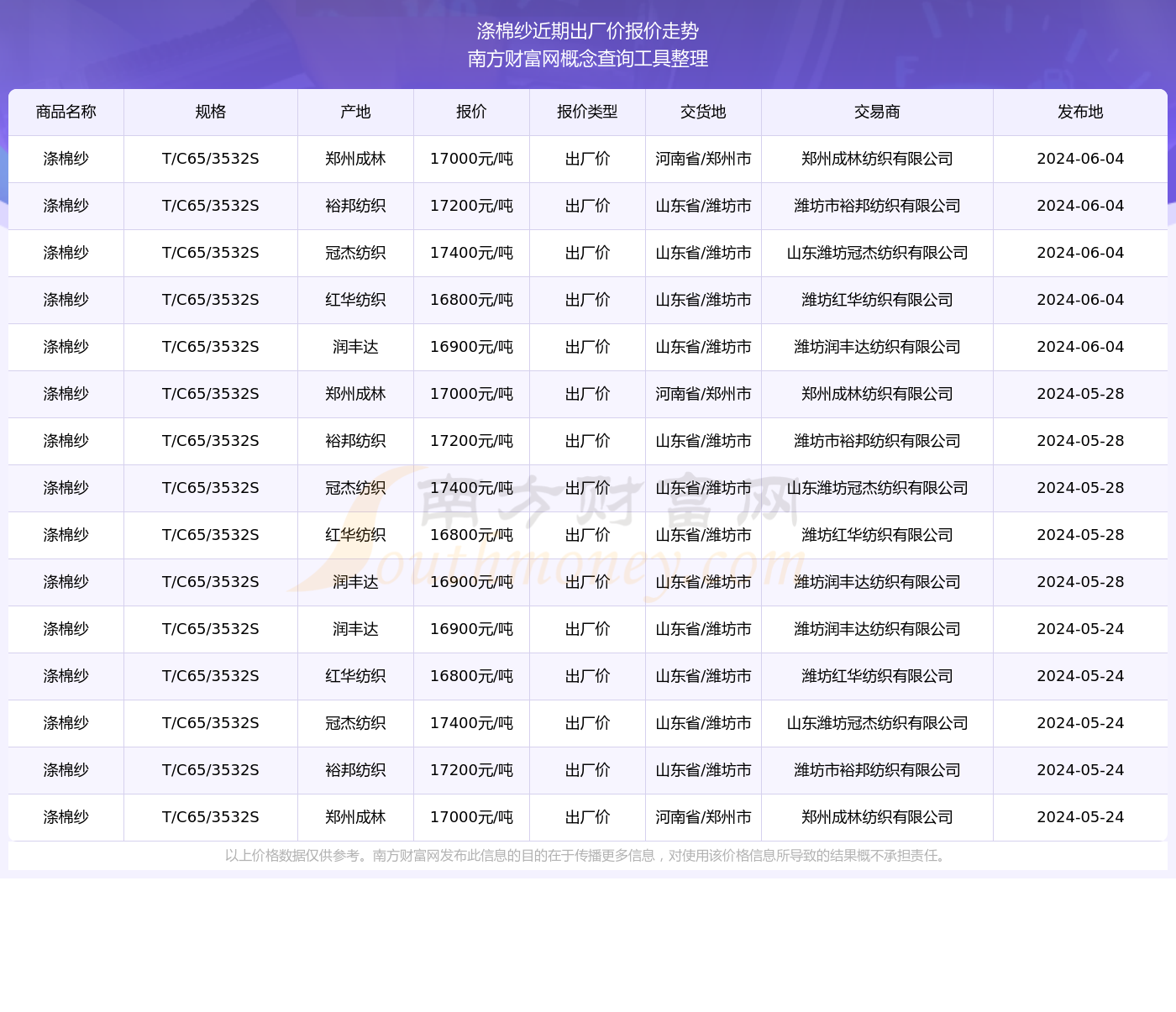Image resolution: width=1176 pixels, height=1012 pixels.
Task: Click the 产地 column header
Action: pos(355,112)
